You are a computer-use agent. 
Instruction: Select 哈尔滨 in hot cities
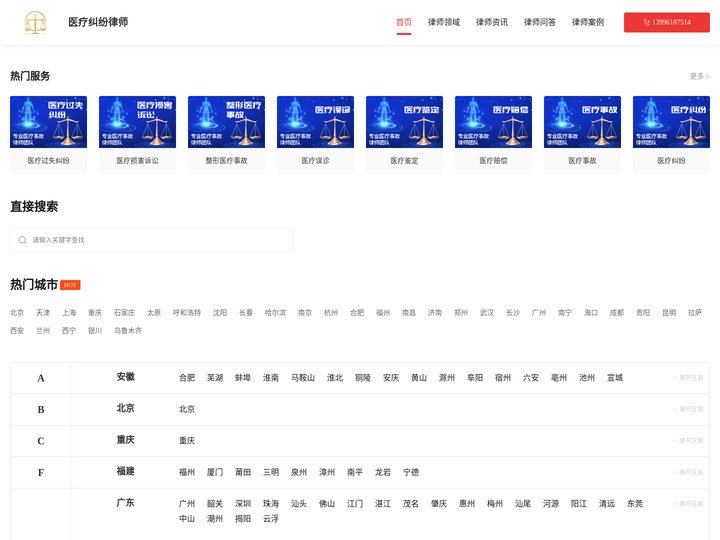click(276, 313)
